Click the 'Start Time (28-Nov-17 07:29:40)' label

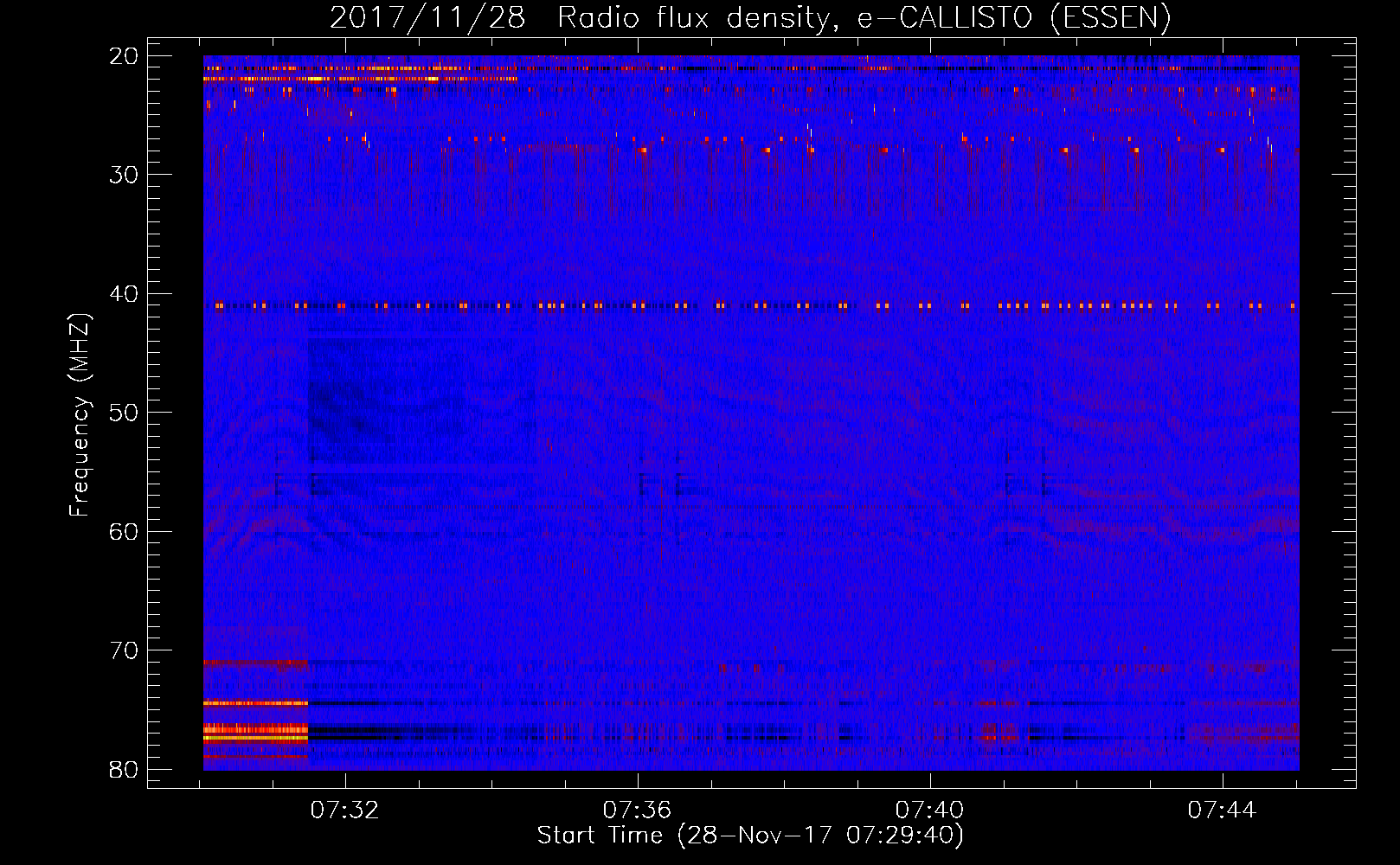click(750, 836)
